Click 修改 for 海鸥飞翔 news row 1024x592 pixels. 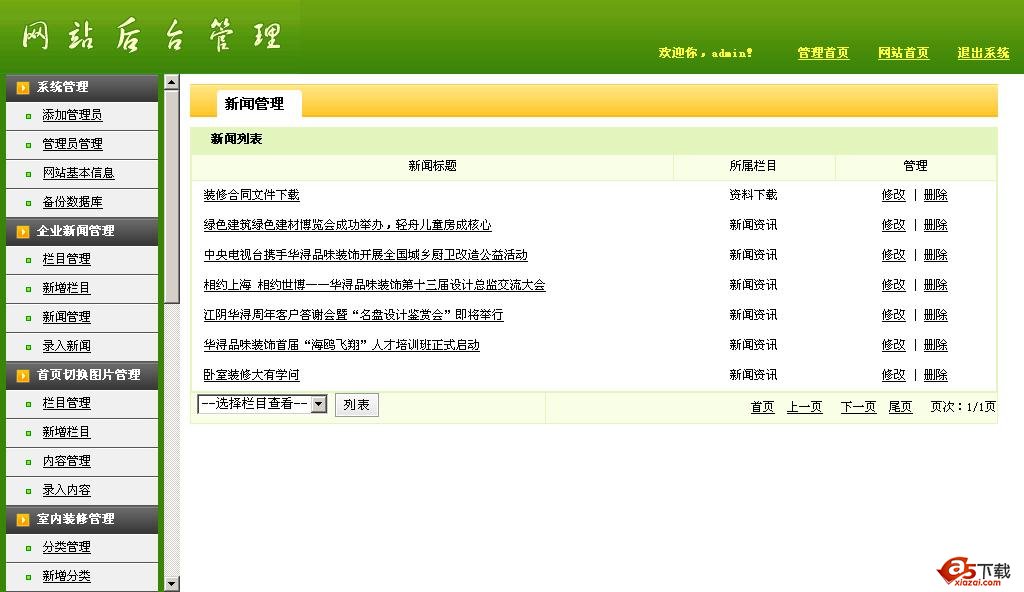pyautogui.click(x=893, y=345)
